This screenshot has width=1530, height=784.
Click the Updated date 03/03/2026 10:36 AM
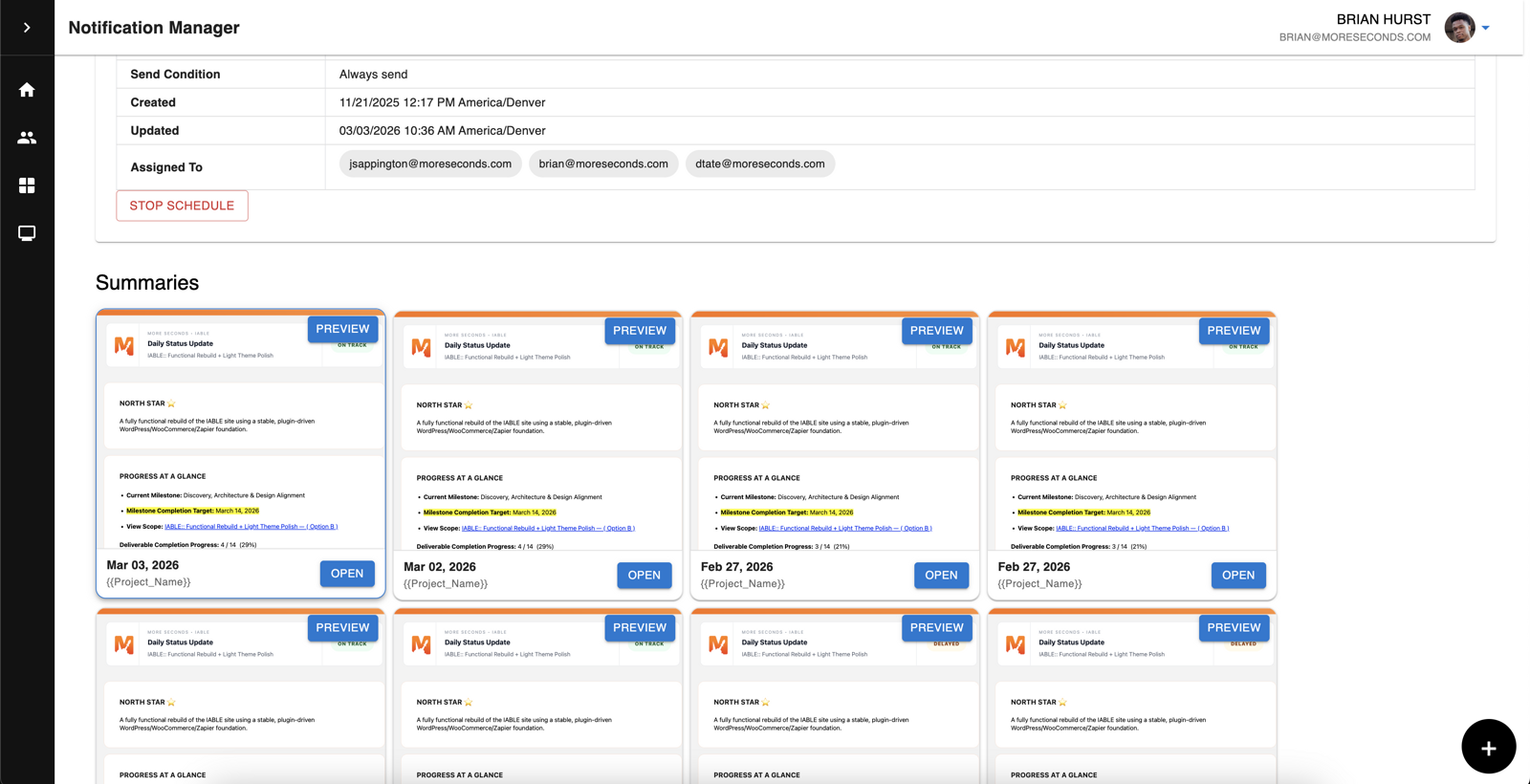point(442,131)
